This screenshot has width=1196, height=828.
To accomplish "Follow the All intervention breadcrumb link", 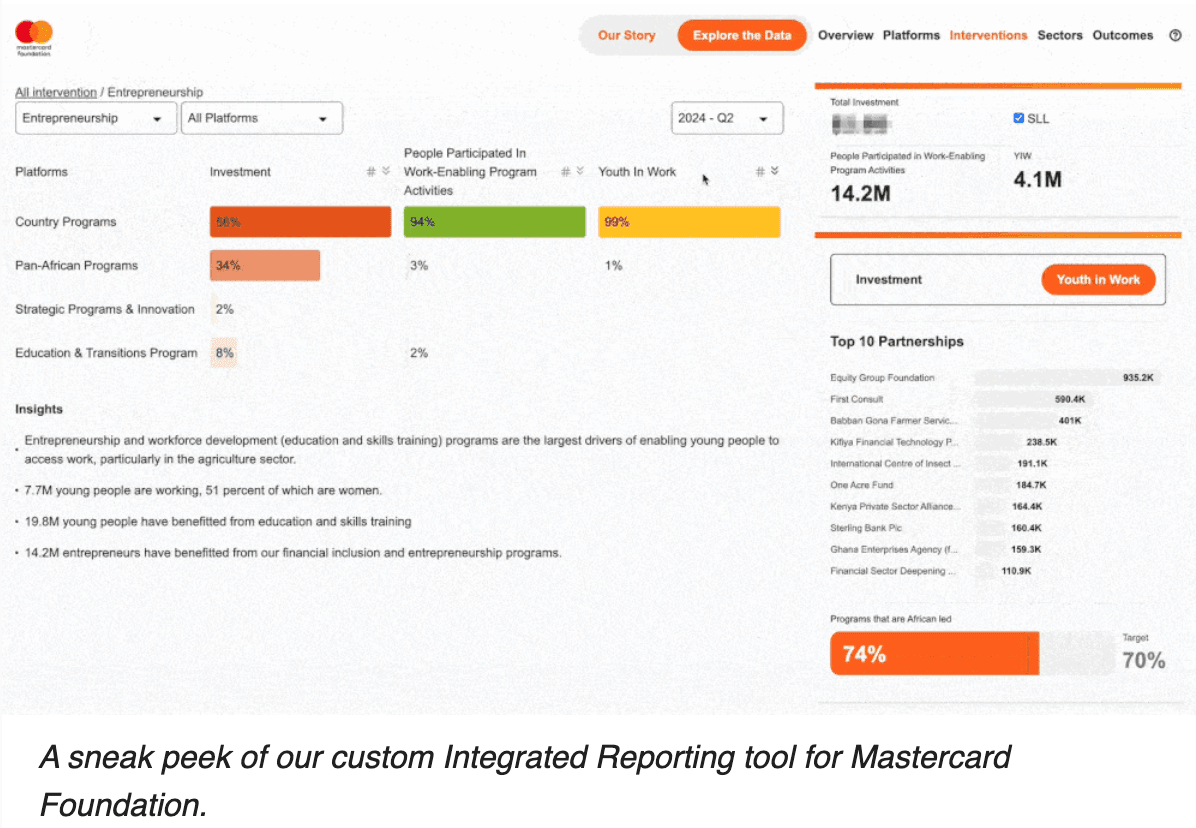I will tap(56, 93).
